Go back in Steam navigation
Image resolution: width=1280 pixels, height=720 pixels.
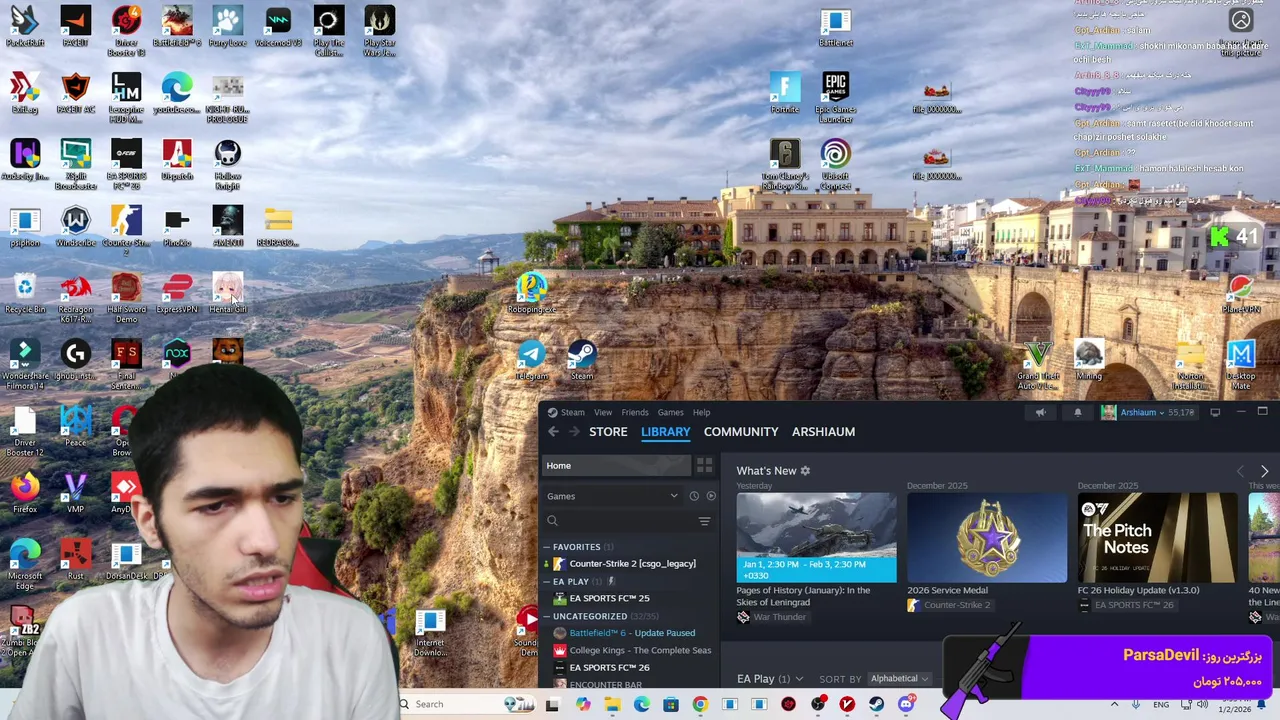pos(553,431)
